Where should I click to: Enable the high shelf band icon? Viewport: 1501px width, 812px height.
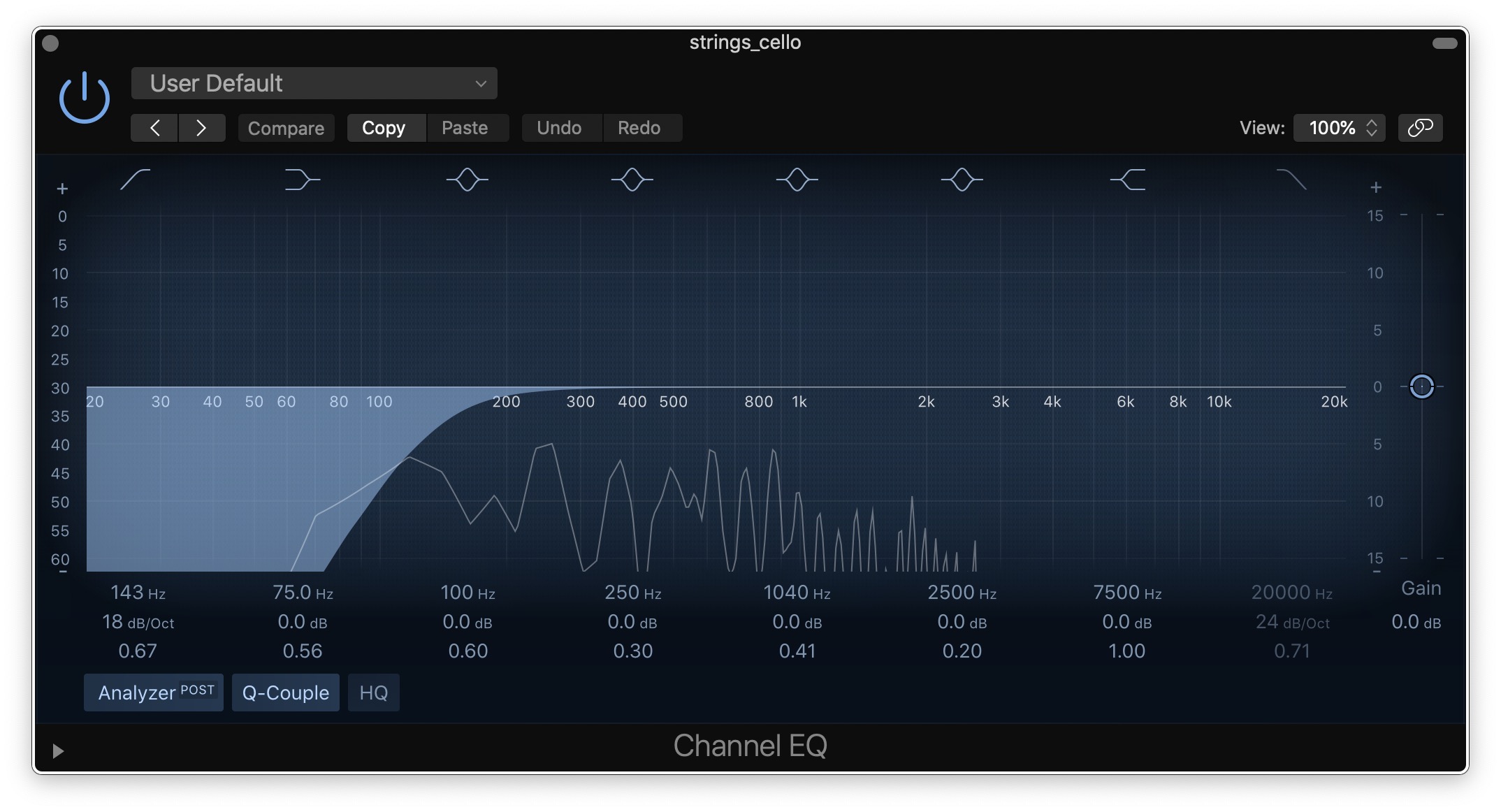coord(1127,180)
